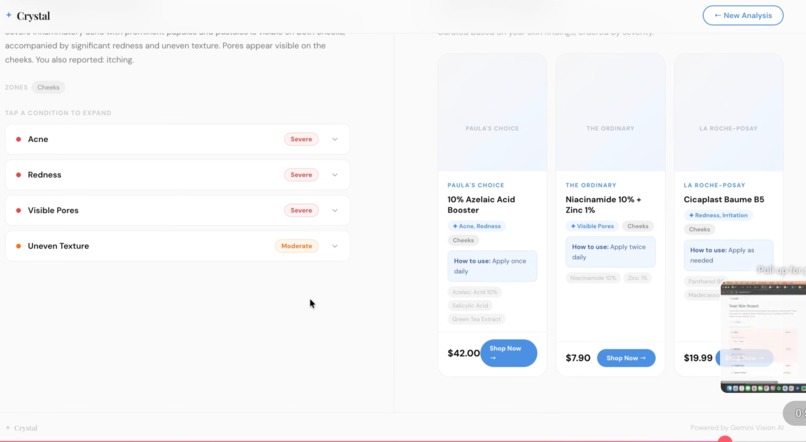Click the Powered by Gemini Vision AI text
Screen dimensions: 806x442
(737, 428)
